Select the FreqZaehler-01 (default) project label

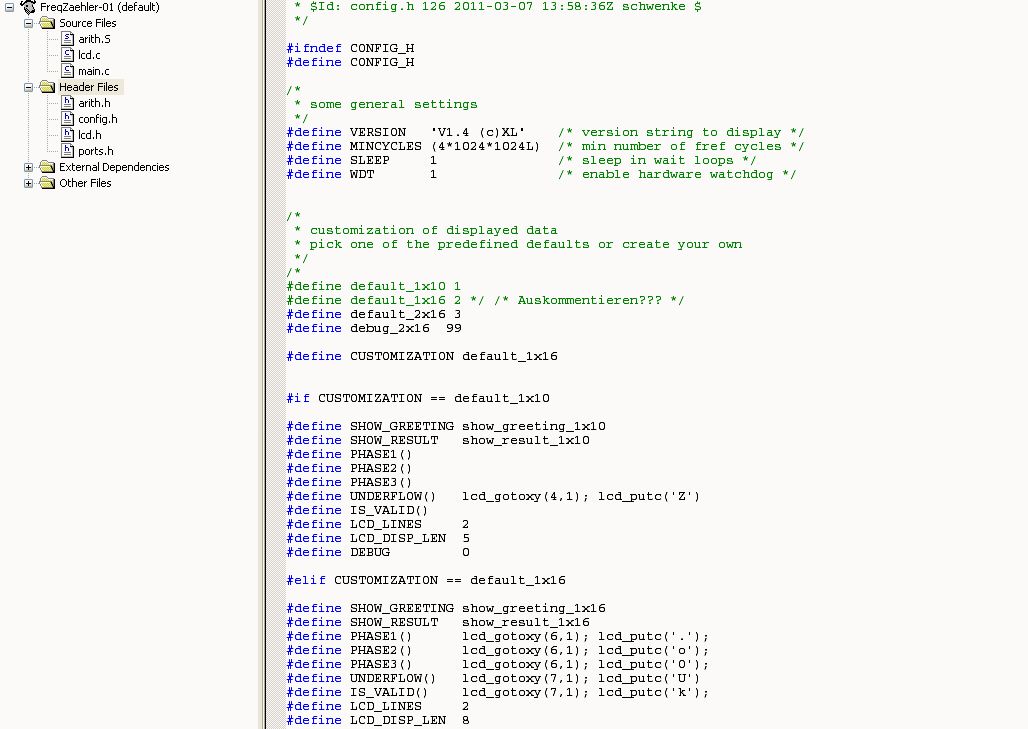pos(100,7)
